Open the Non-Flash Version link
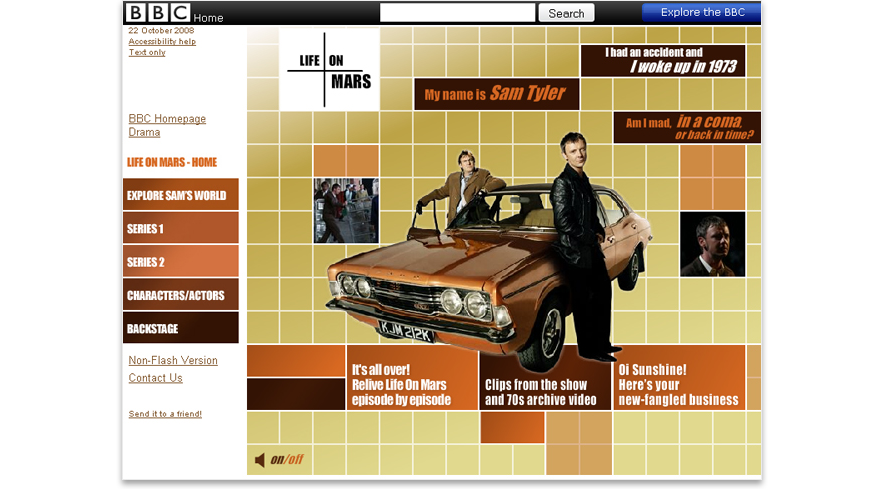The width and height of the screenshot is (883, 489). [173, 361]
